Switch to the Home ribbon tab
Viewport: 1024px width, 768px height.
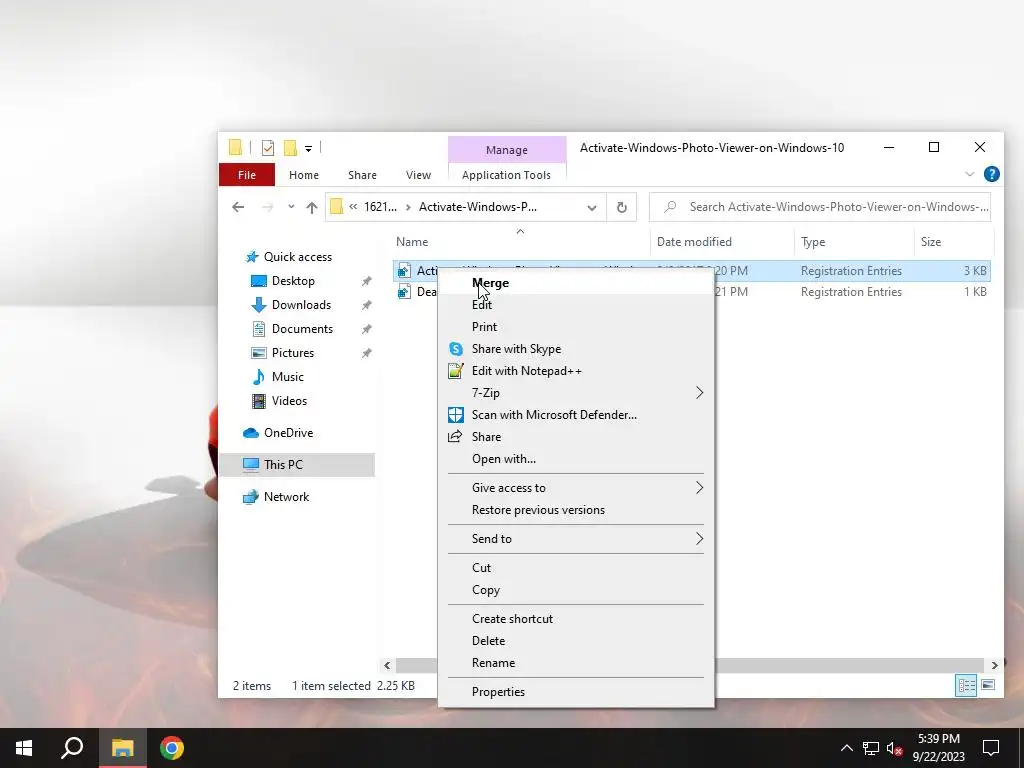[304, 175]
